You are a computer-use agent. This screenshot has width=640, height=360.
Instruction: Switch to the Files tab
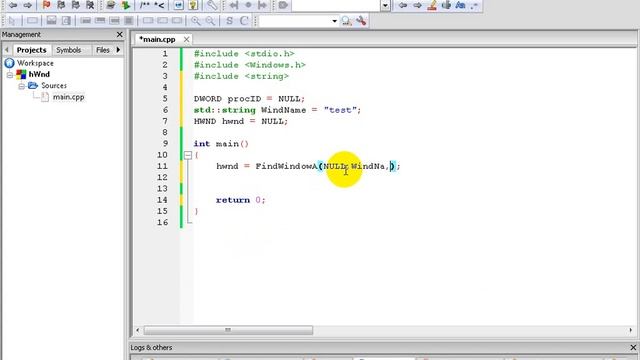103,50
